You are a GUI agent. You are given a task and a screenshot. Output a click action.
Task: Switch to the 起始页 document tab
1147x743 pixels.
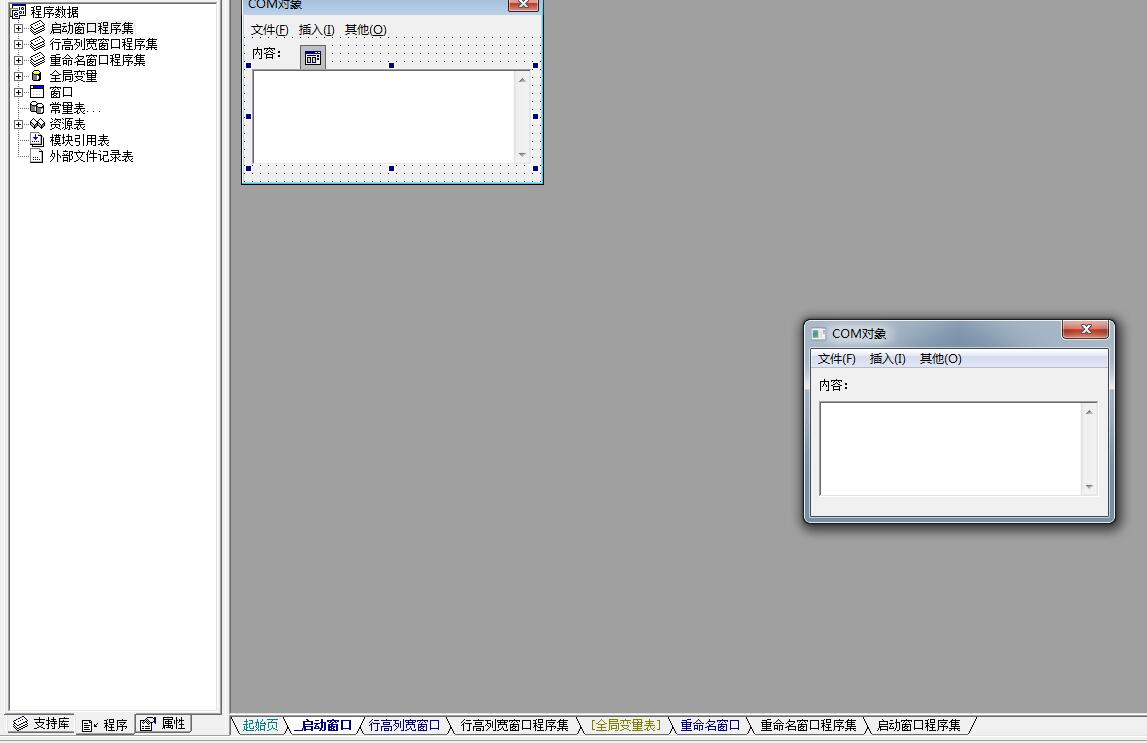(260, 726)
